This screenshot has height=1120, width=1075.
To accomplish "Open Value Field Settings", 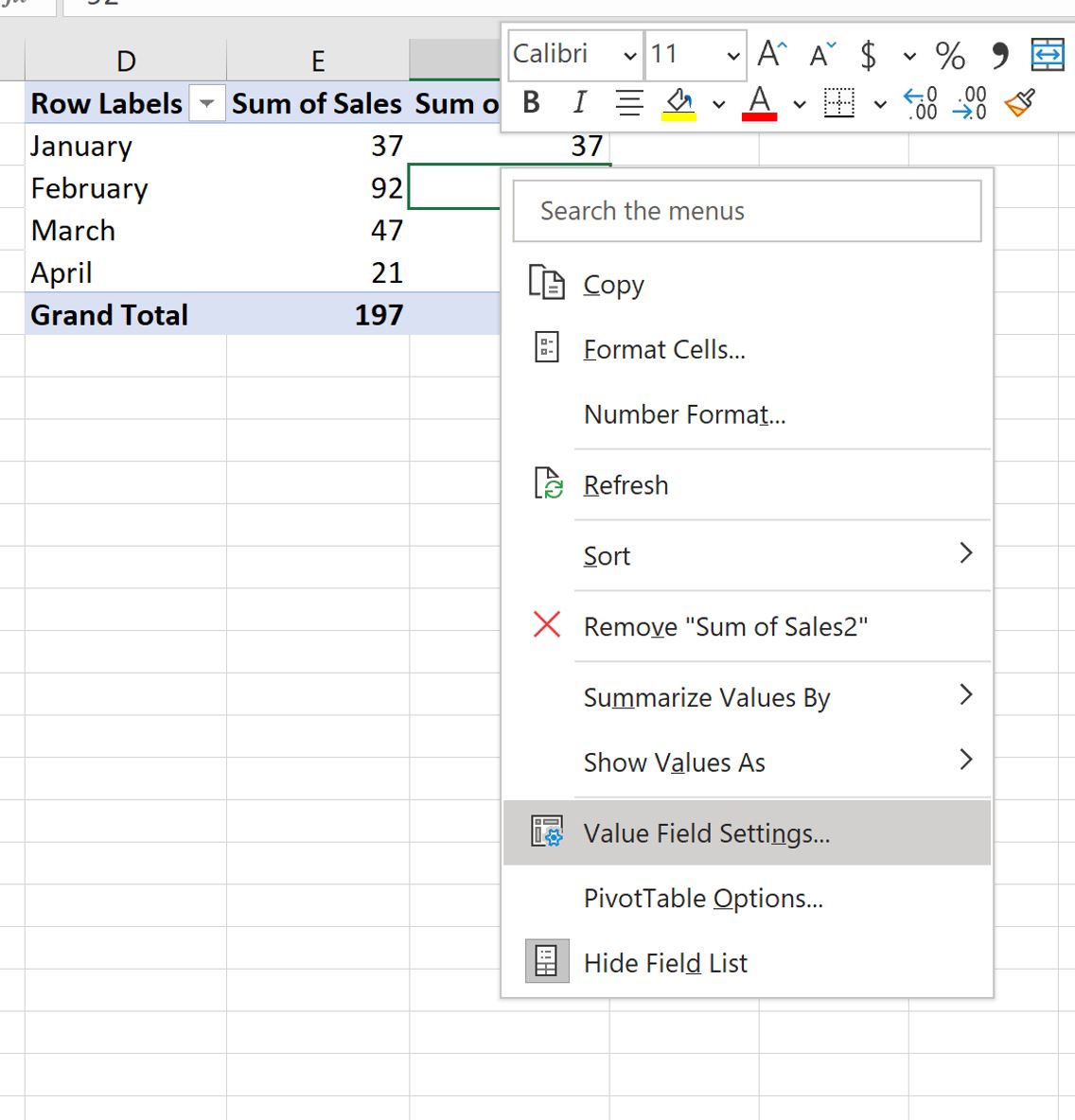I will pyautogui.click(x=705, y=833).
